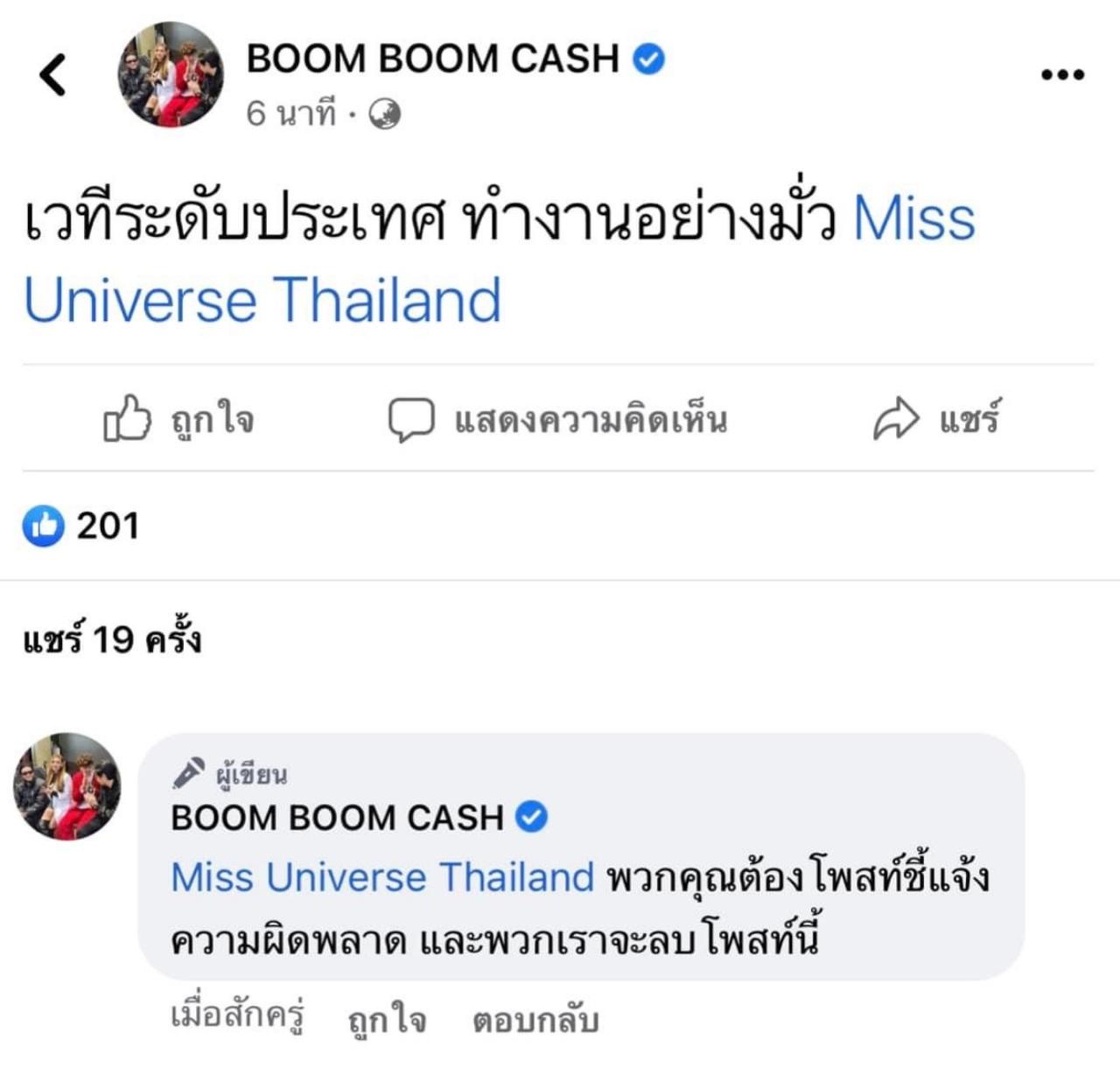The height and width of the screenshot is (1068, 1120).
Task: View the 201 reactions count
Action: click(x=108, y=526)
